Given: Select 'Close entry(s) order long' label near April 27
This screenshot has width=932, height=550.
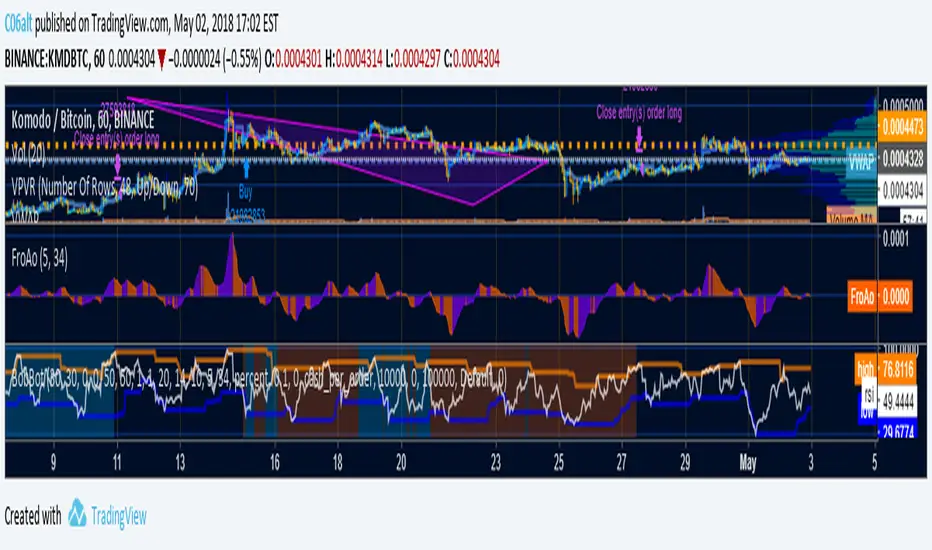Looking at the screenshot, I should click(x=639, y=112).
